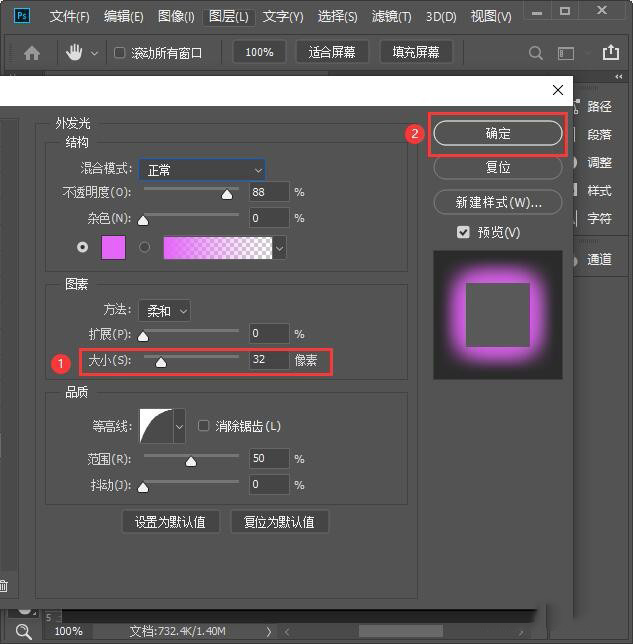The height and width of the screenshot is (644, 633).
Task: Open the 3D(D) menu
Action: click(441, 16)
